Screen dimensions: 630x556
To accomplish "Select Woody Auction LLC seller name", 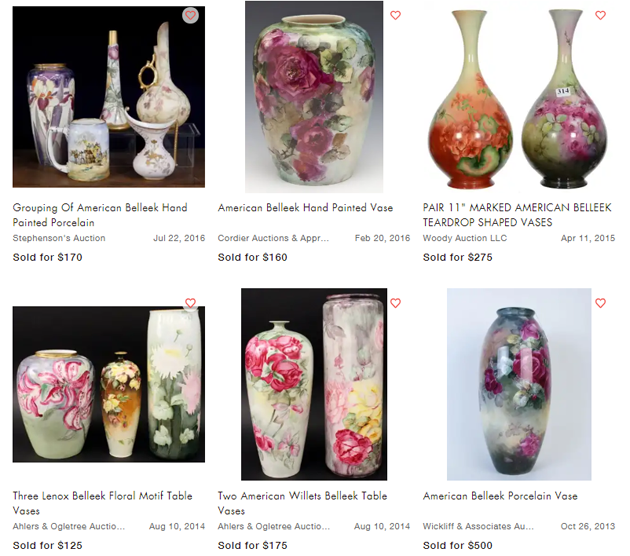I will pyautogui.click(x=465, y=238).
